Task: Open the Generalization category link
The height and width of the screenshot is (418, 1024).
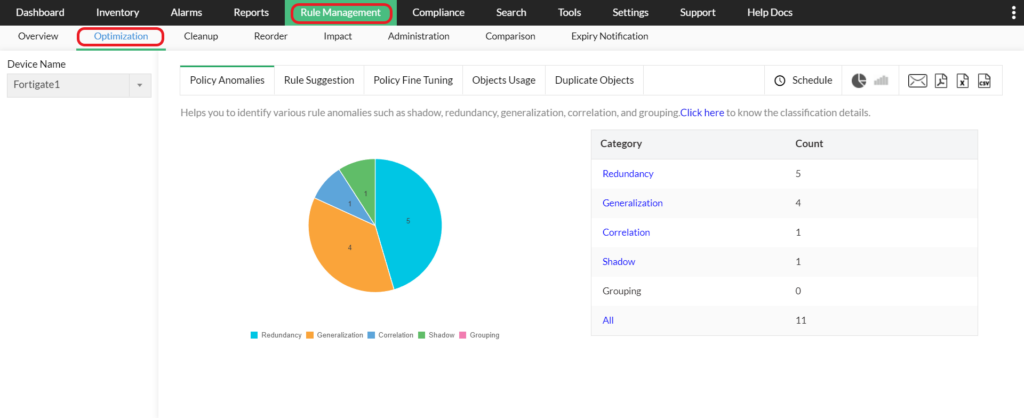Action: [x=632, y=203]
